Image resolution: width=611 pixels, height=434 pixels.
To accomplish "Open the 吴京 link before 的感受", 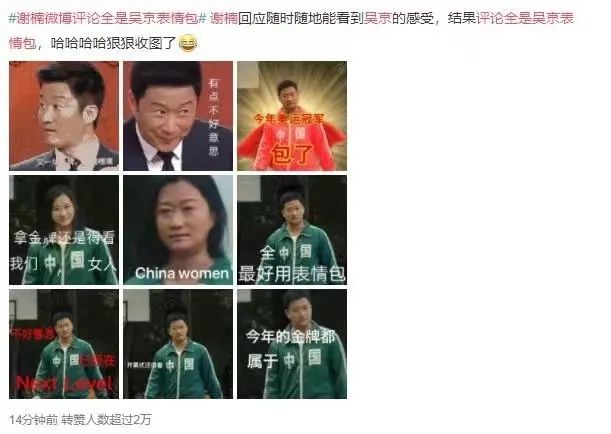I will click(x=378, y=18).
